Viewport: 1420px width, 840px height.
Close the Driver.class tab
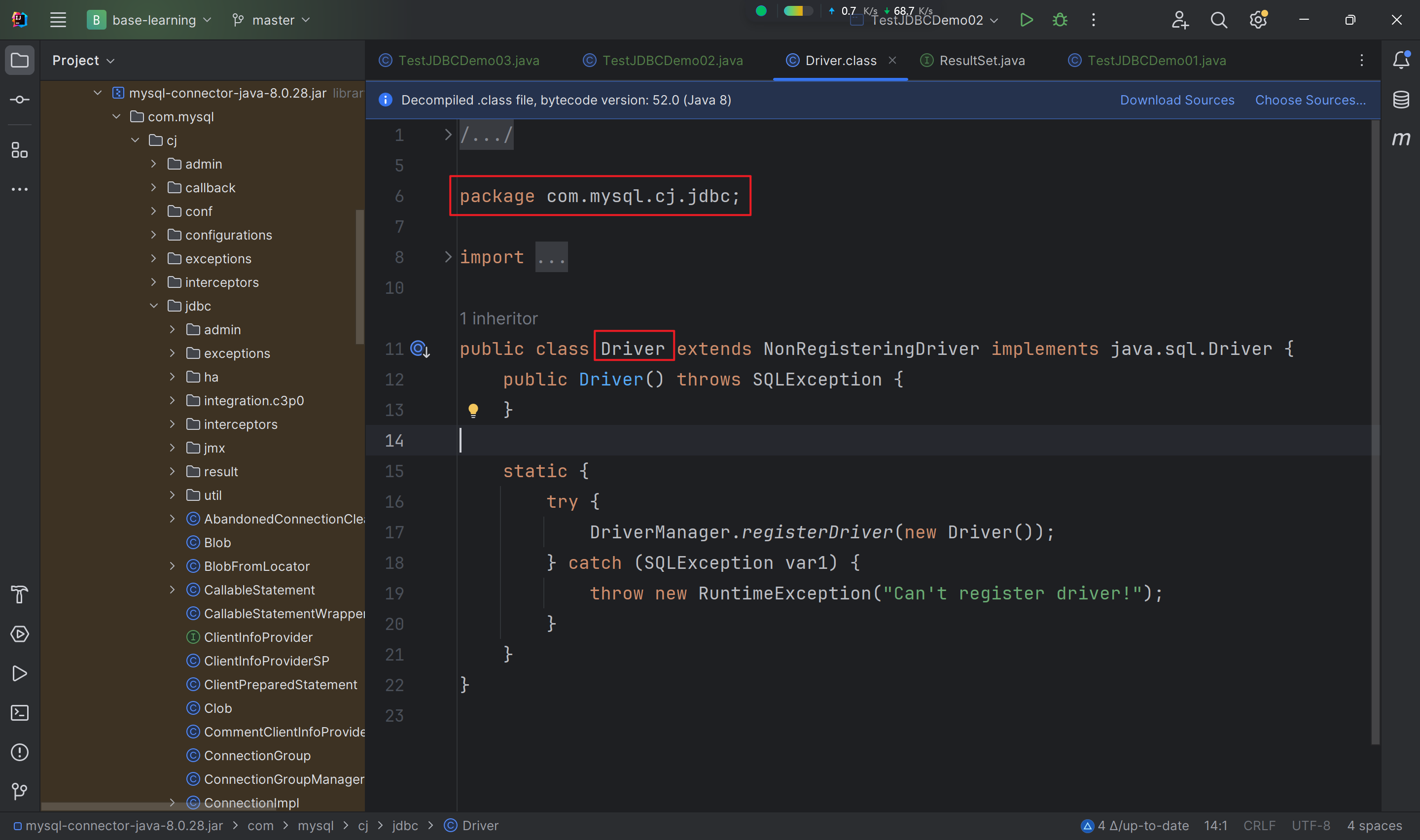coord(892,60)
